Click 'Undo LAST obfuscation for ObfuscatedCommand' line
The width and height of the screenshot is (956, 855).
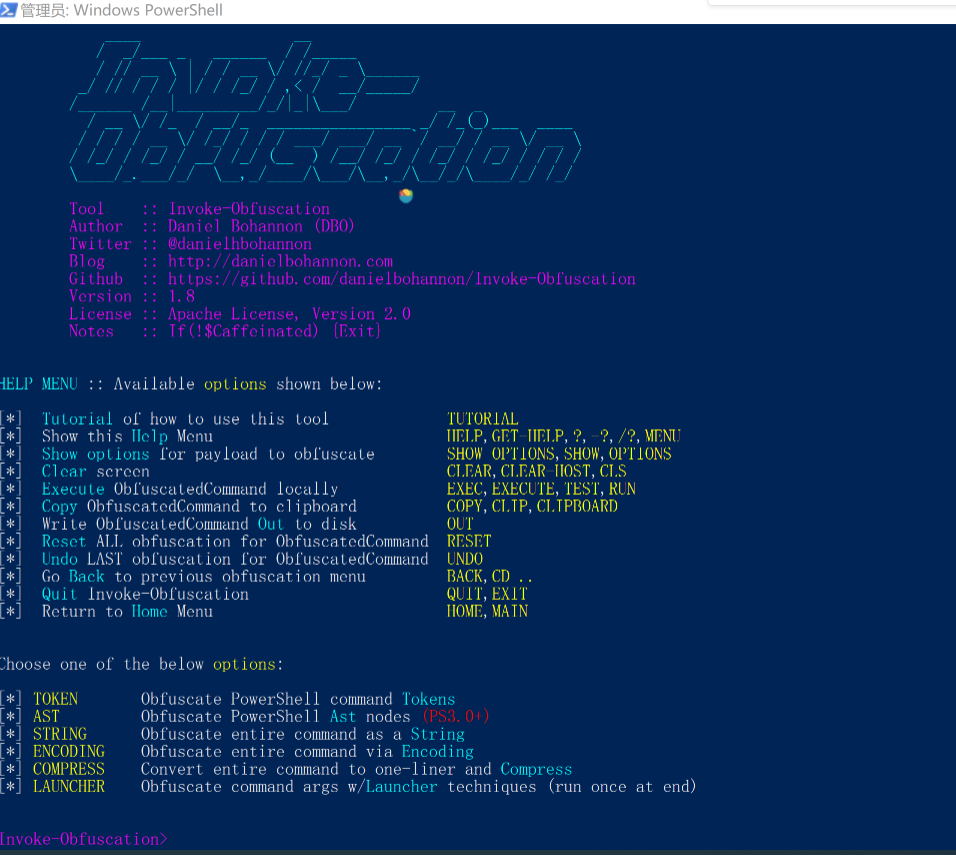235,559
